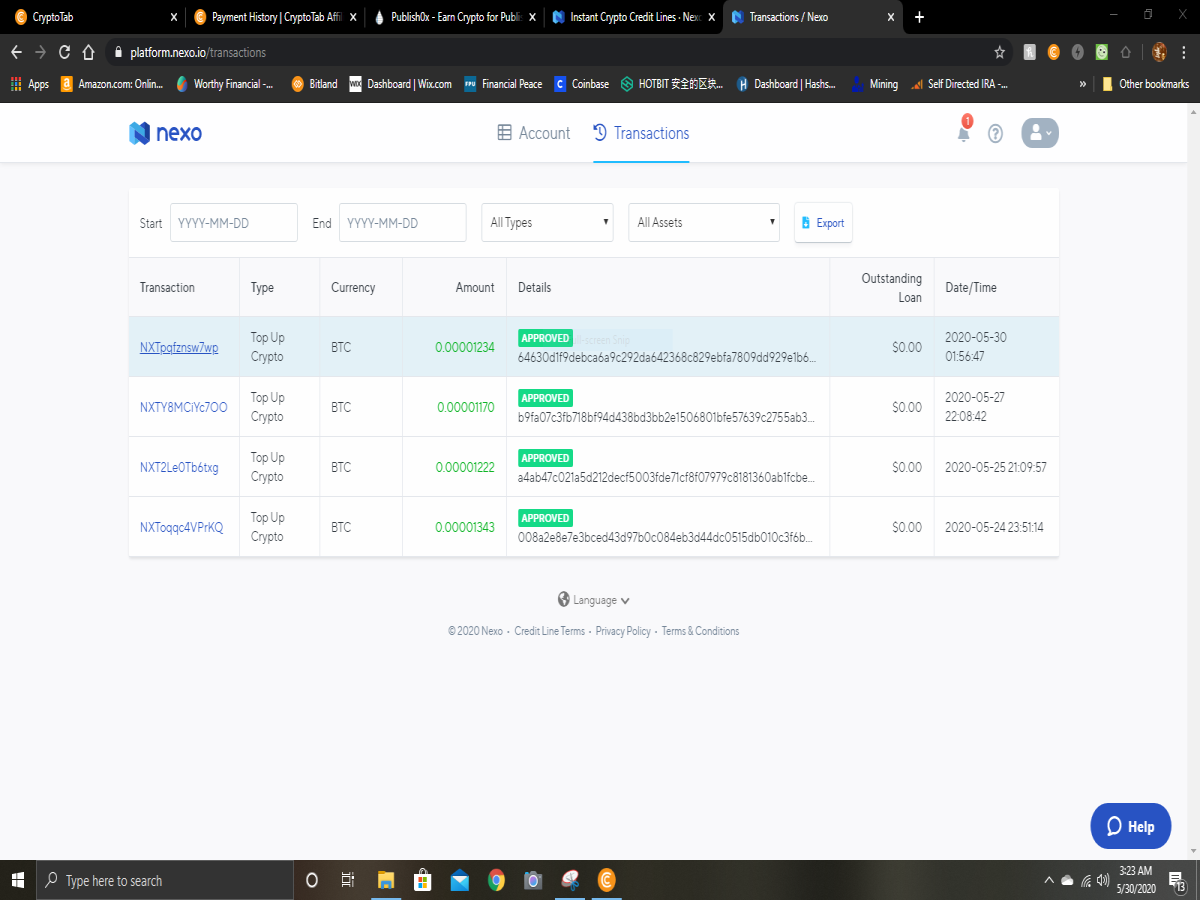The height and width of the screenshot is (900, 1200).
Task: Show more bookmarks with the chevron
Action: pyautogui.click(x=1082, y=84)
